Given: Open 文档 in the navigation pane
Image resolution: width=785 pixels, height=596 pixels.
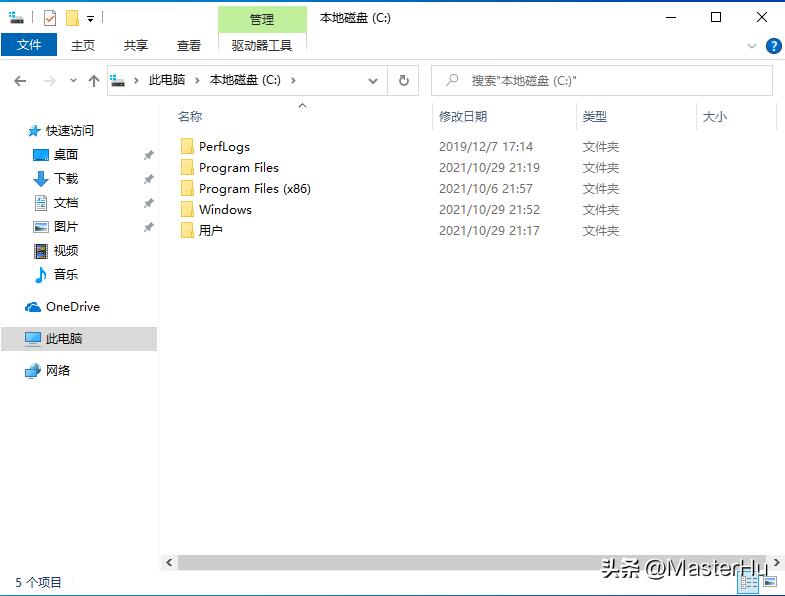Looking at the screenshot, I should (66, 203).
